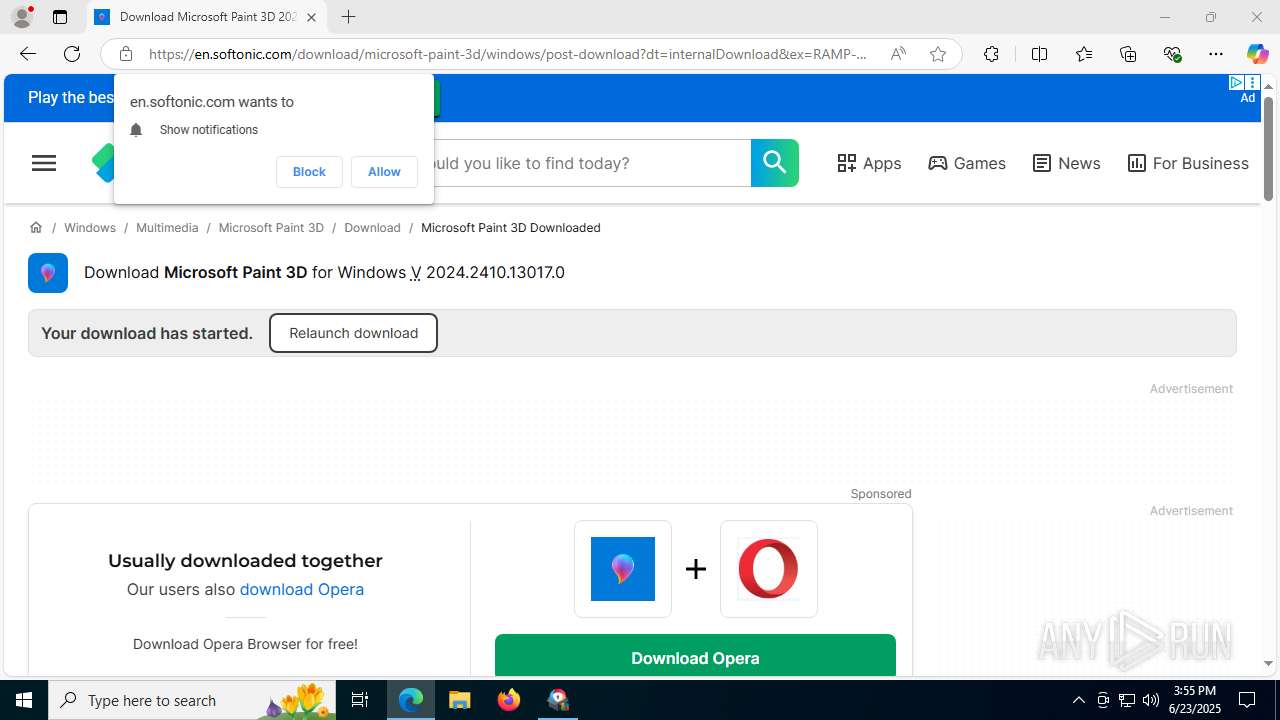Click the Opera logo thumbnail
1280x720 pixels.
769,569
